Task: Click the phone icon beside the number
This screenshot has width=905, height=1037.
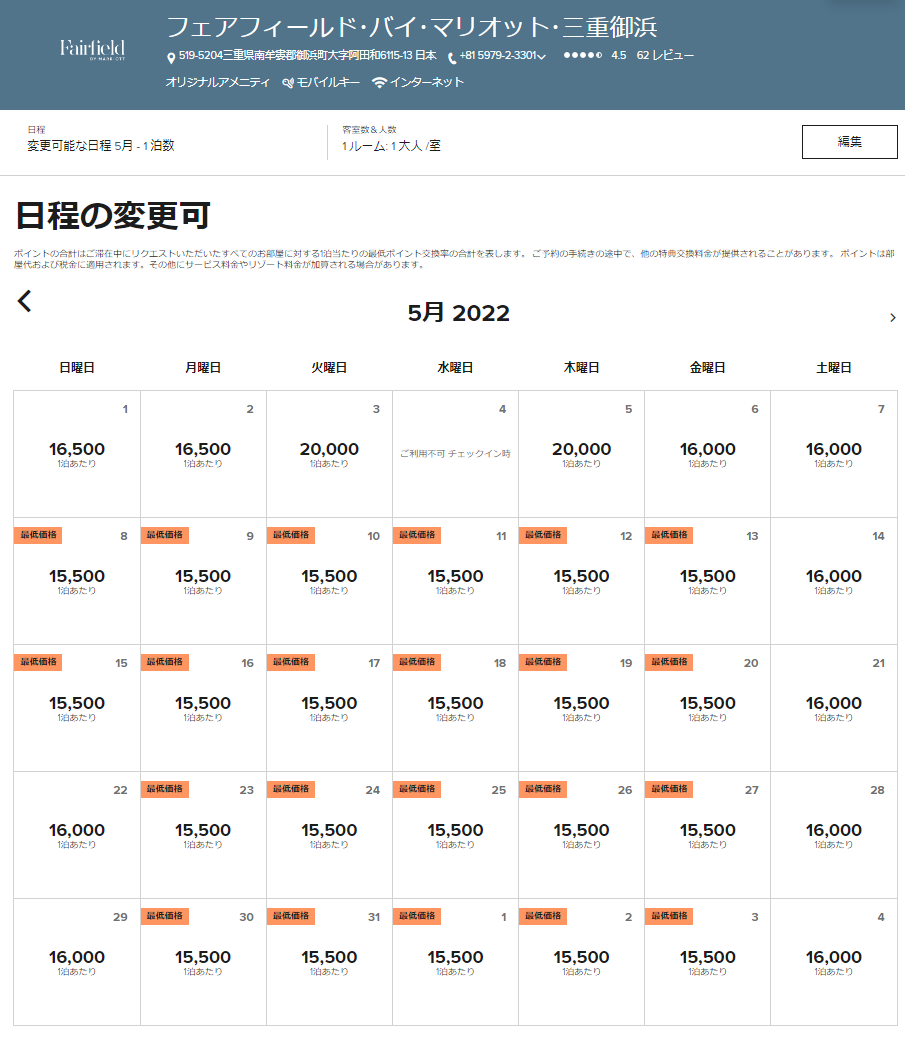Action: [x=452, y=57]
